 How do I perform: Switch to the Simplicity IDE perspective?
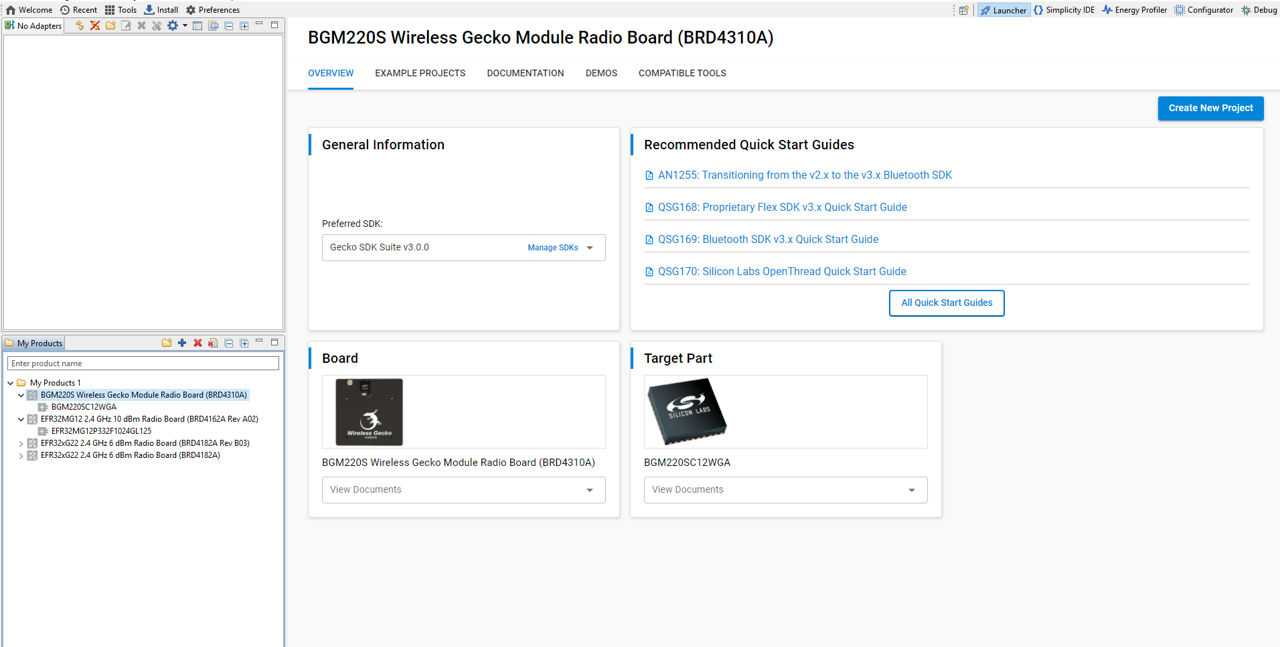(1038, 10)
